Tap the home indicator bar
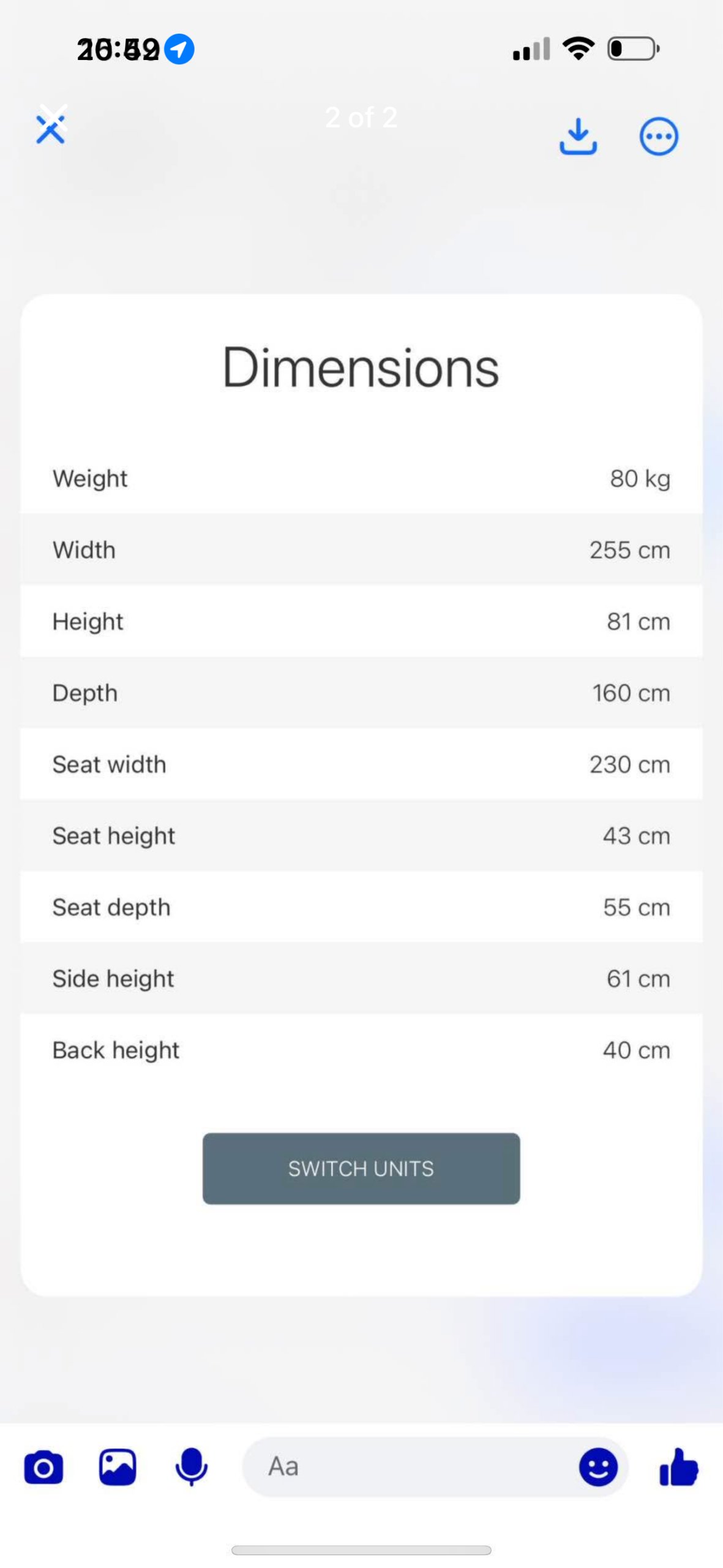 361,1550
